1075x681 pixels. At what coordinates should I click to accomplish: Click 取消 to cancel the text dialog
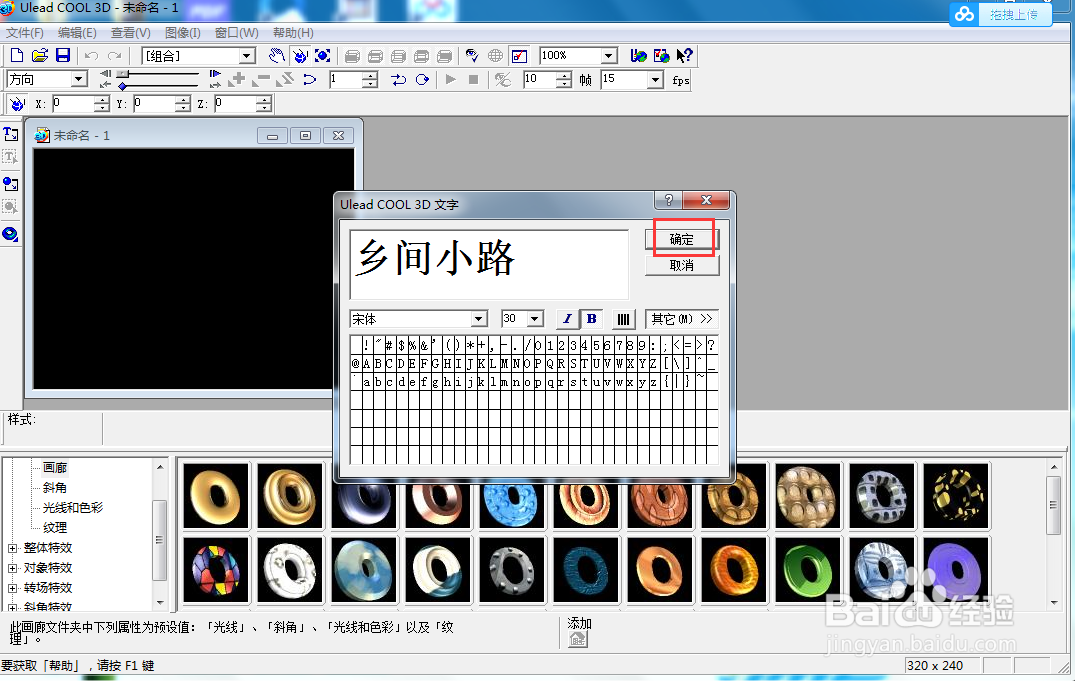[x=681, y=265]
